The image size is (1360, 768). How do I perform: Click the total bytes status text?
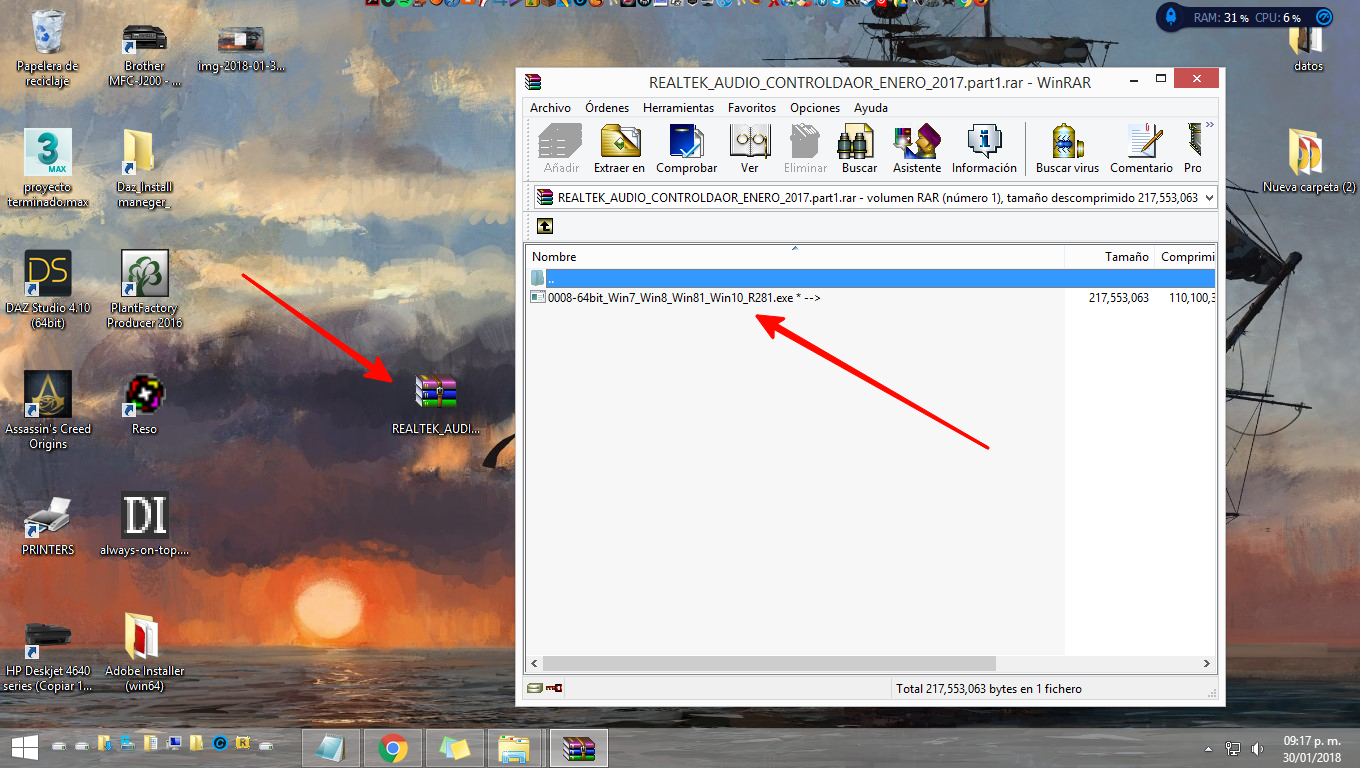[x=988, y=689]
